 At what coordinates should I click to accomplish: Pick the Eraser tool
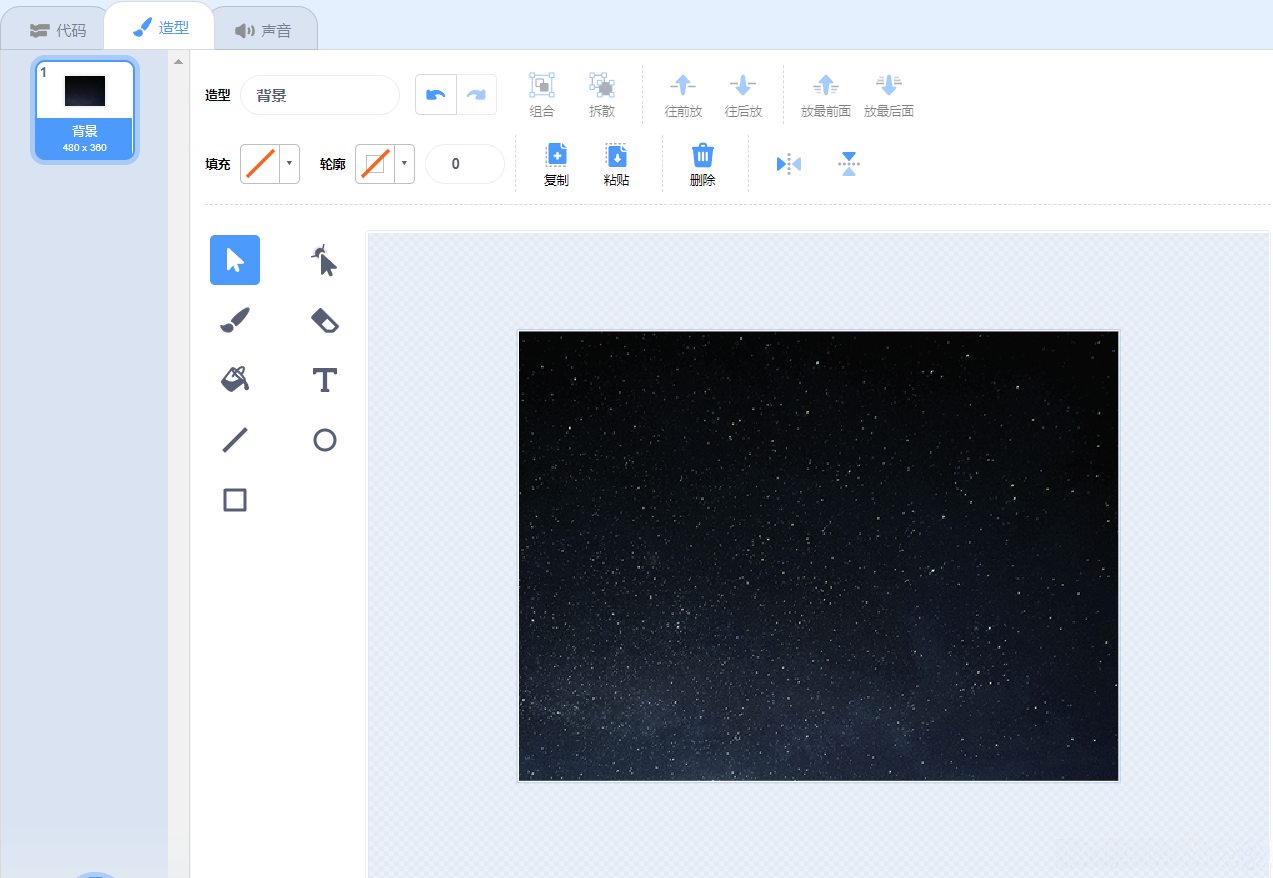click(x=324, y=320)
